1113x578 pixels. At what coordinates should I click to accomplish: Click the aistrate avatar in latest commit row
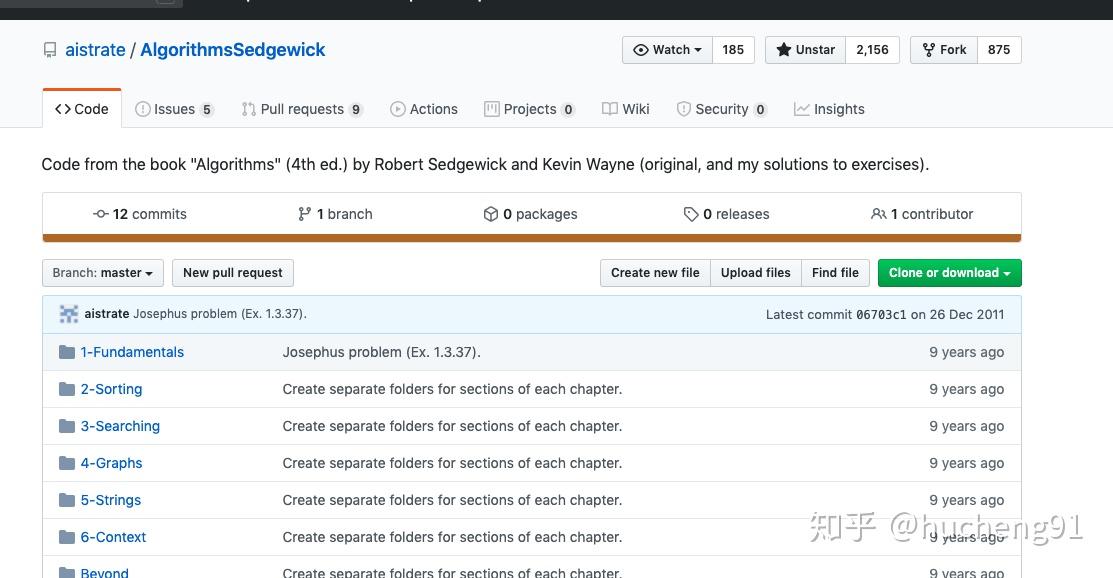(69, 314)
